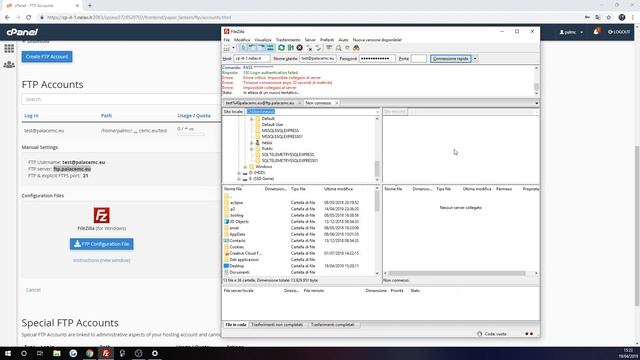Open directory listing filters icon
Image resolution: width=640 pixels, height=360 pixels.
(329, 48)
